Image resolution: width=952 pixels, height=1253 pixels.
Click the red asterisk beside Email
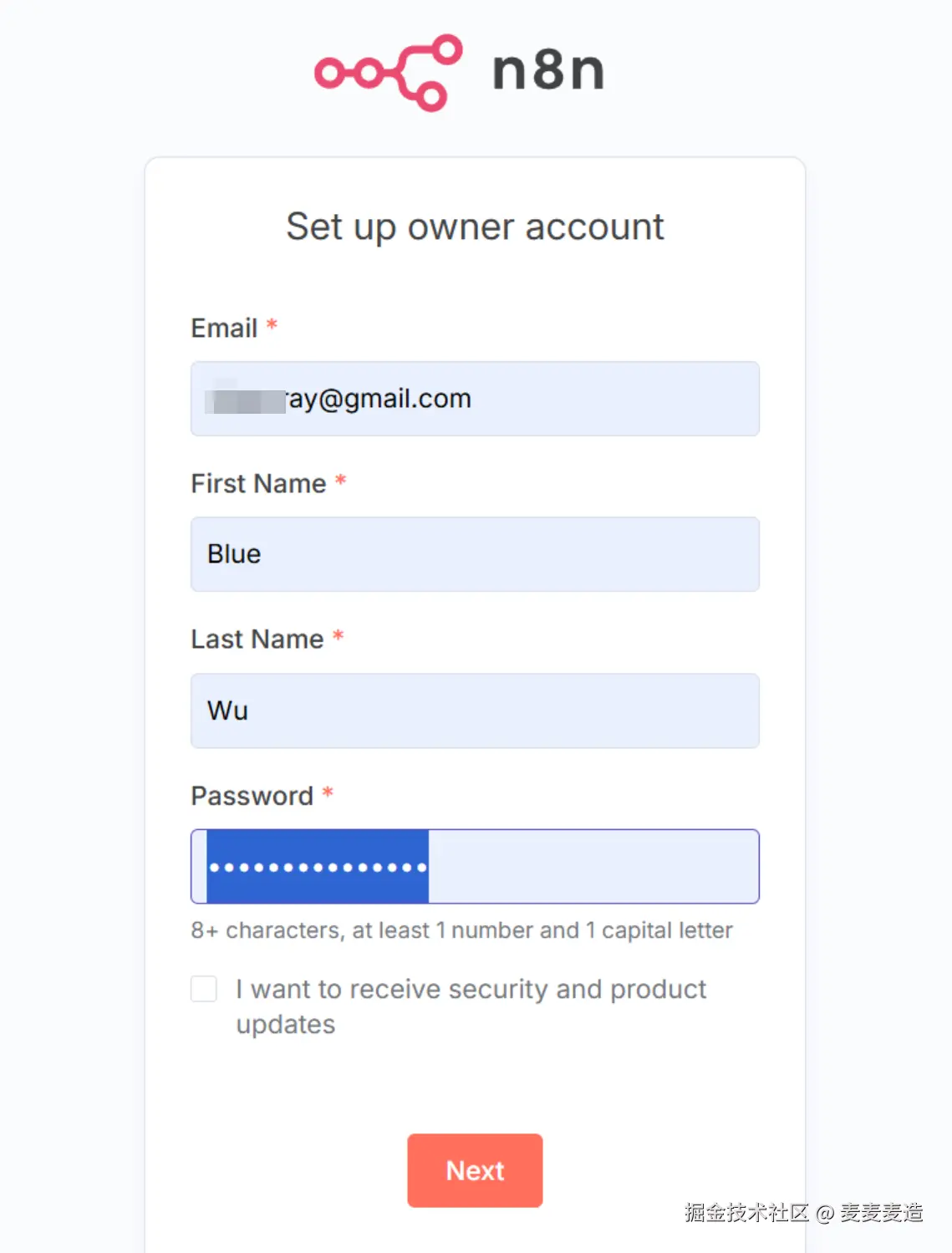point(272,324)
